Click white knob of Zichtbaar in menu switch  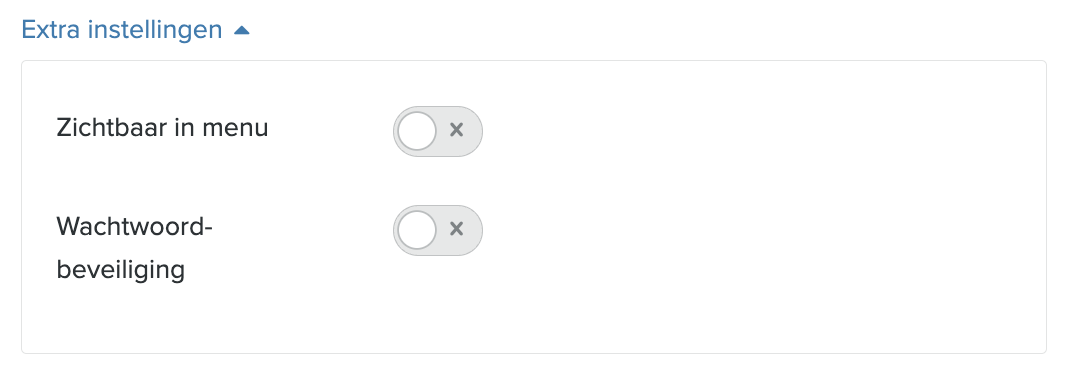(417, 131)
